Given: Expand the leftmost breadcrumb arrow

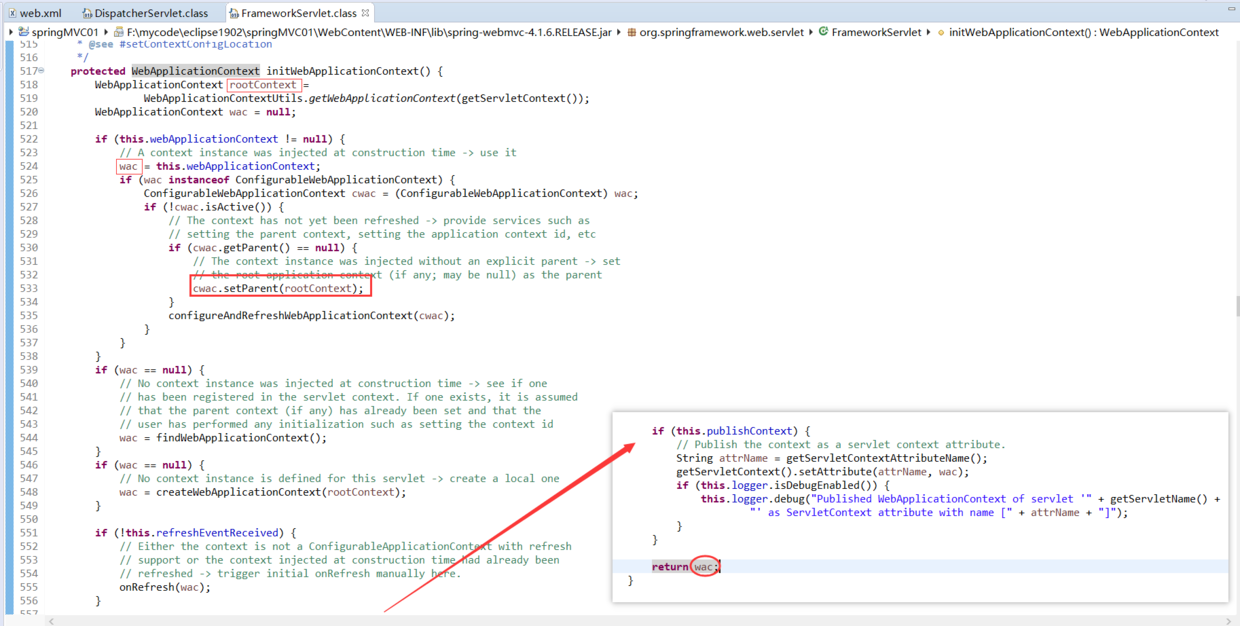Looking at the screenshot, I should point(11,32).
